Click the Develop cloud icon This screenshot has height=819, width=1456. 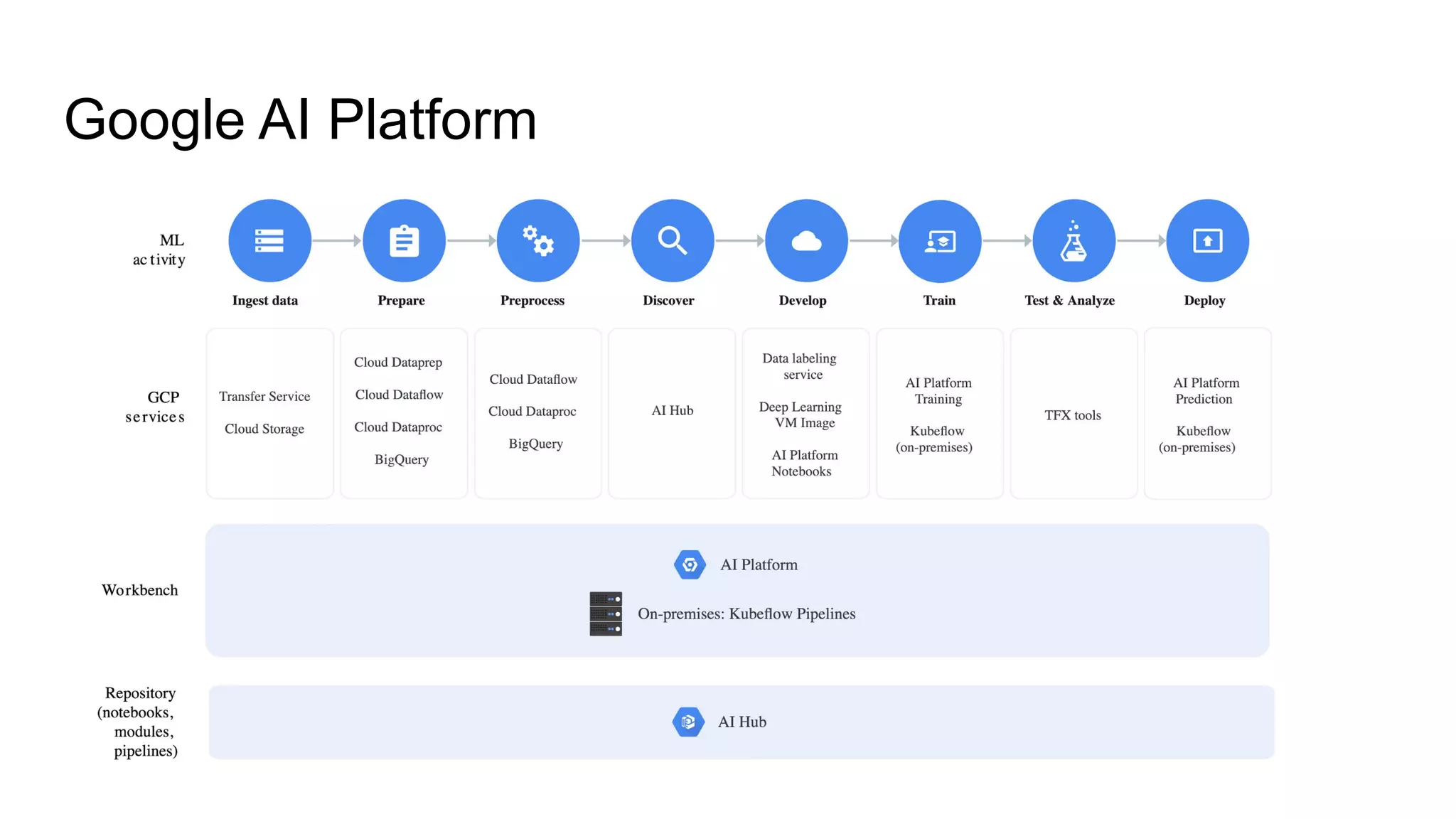pos(806,241)
